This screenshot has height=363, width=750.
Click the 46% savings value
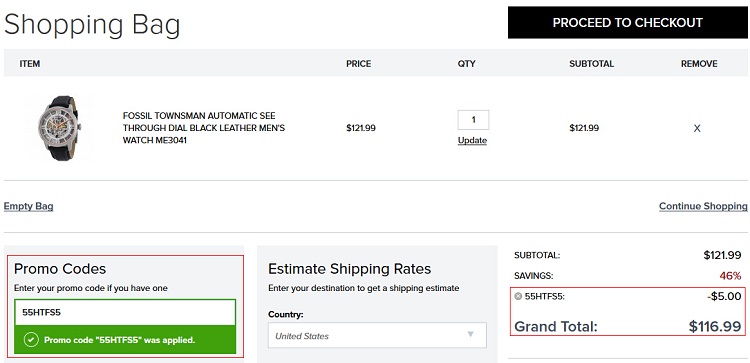tap(730, 276)
